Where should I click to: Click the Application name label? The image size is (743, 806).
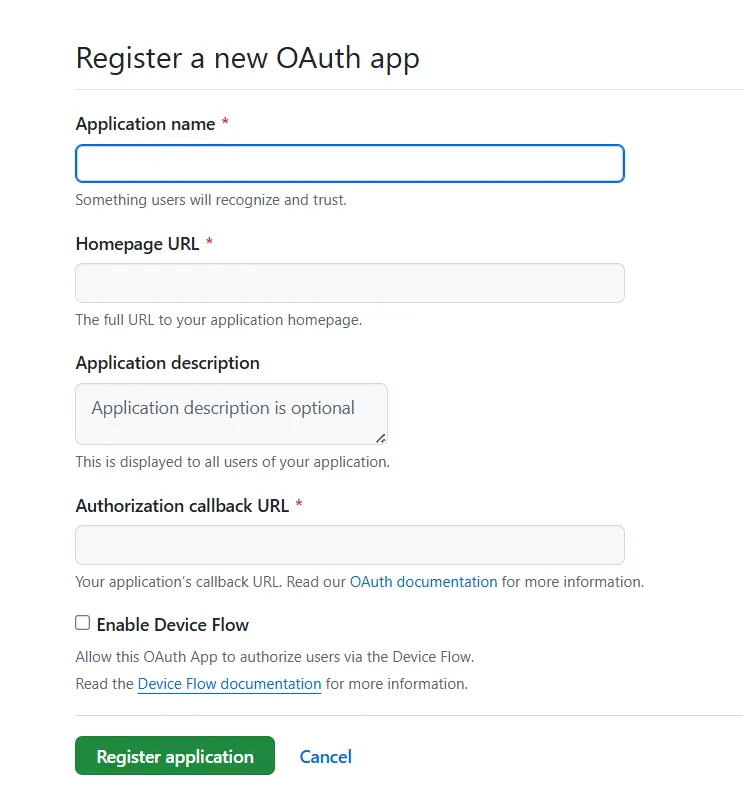144,123
